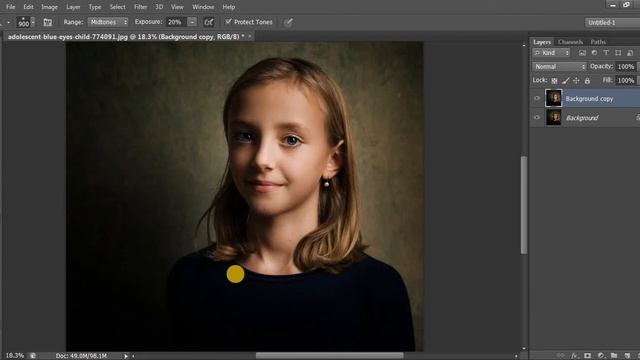Image resolution: width=640 pixels, height=360 pixels.
Task: Click the layer Opacity 100% field
Action: [625, 67]
